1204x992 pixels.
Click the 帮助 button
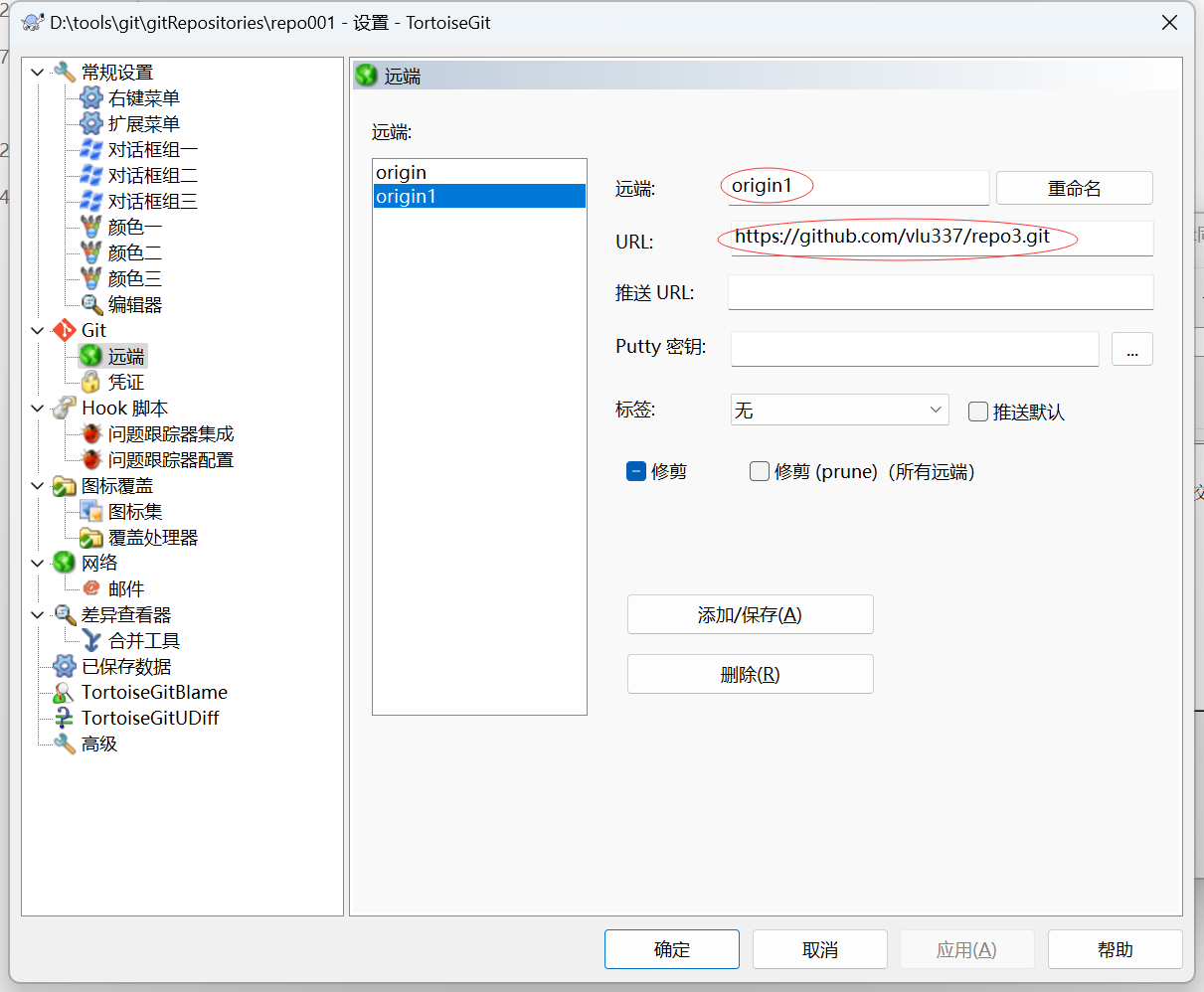tap(1115, 949)
